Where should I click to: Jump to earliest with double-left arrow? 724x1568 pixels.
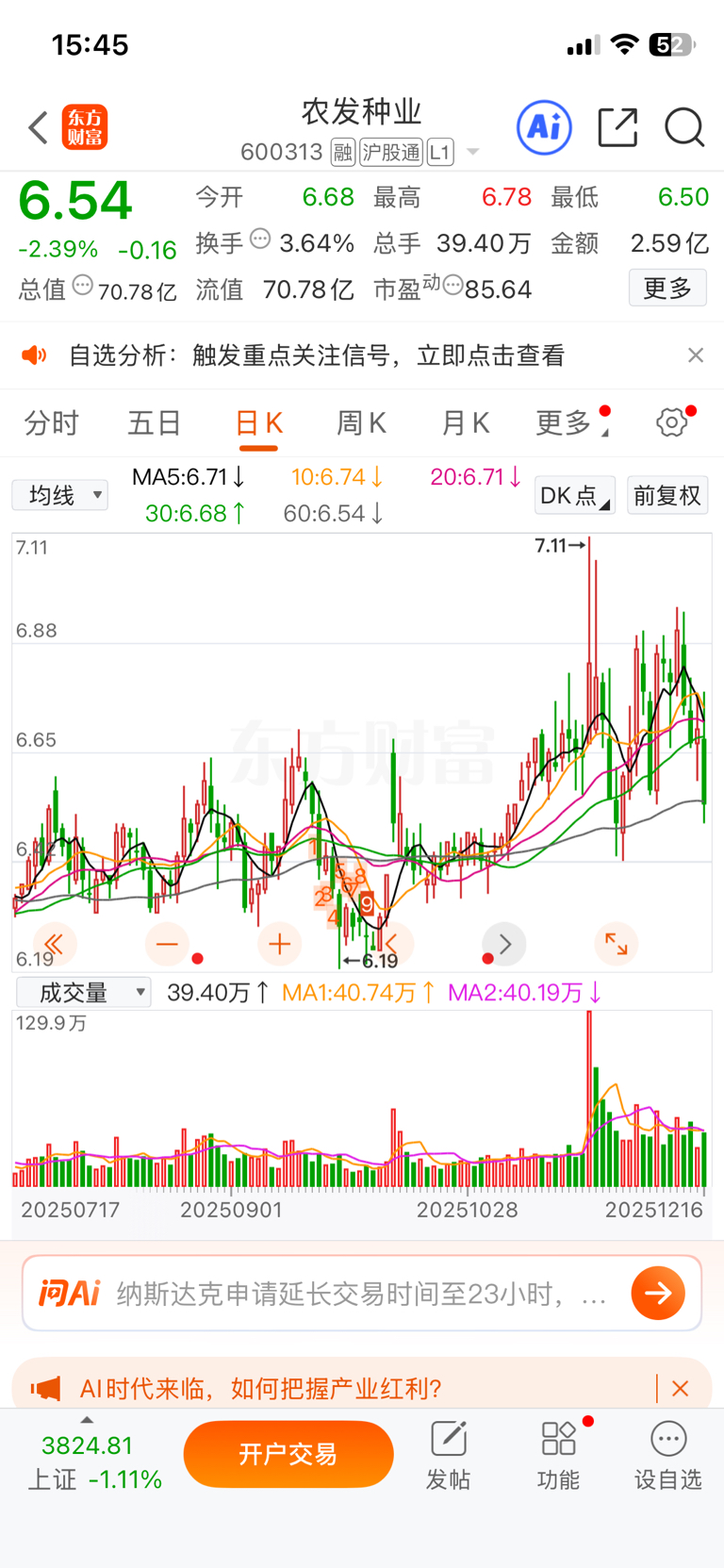[x=54, y=944]
